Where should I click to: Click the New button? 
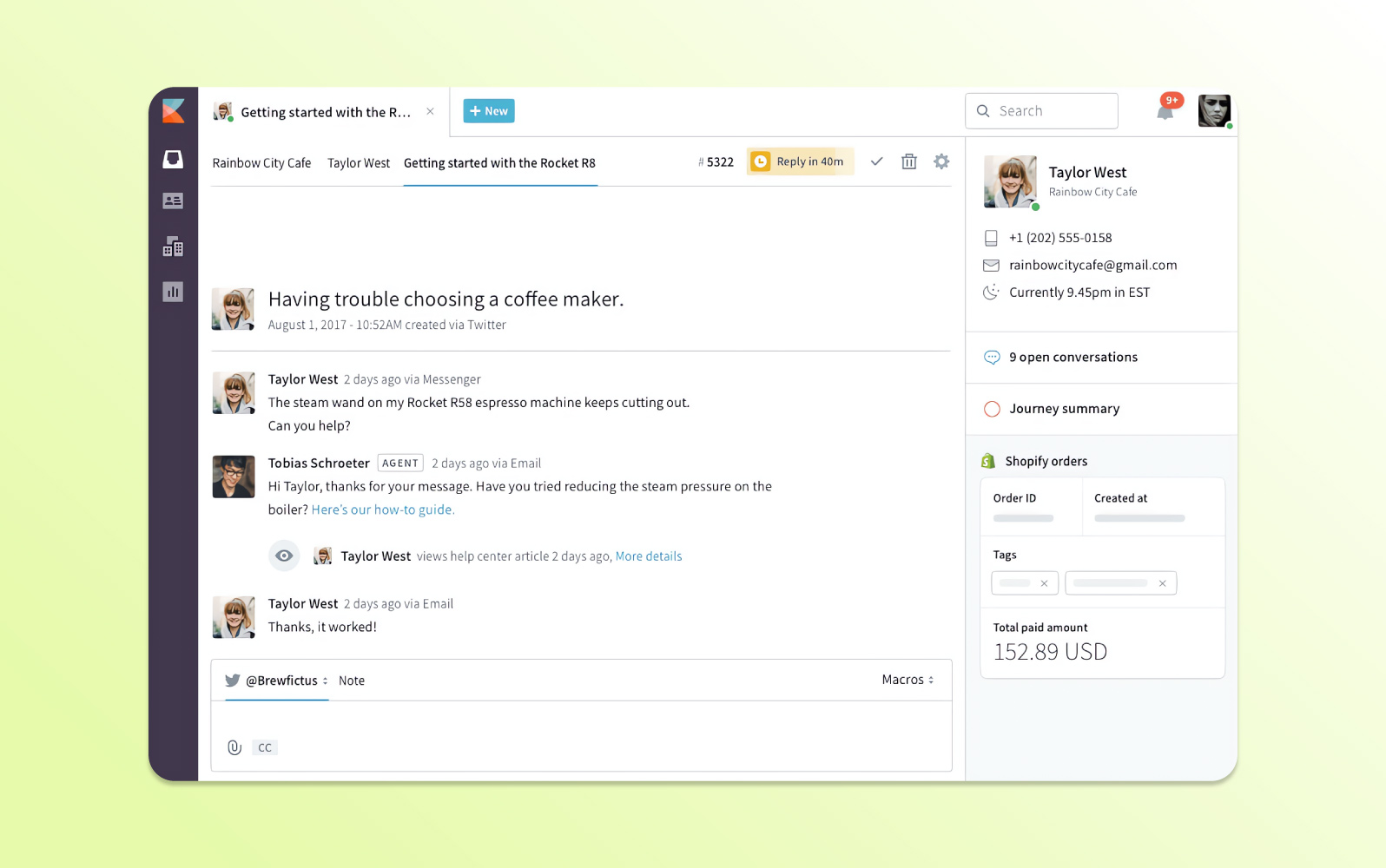(489, 111)
